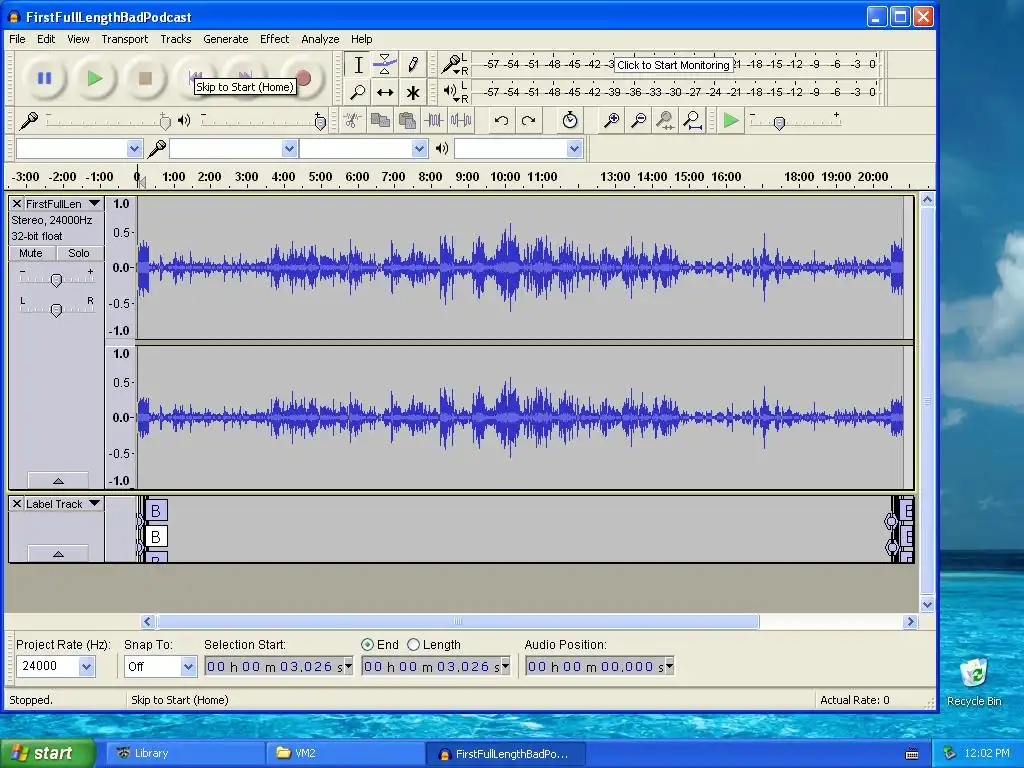Open the Project Rate dropdown

pos(86,667)
